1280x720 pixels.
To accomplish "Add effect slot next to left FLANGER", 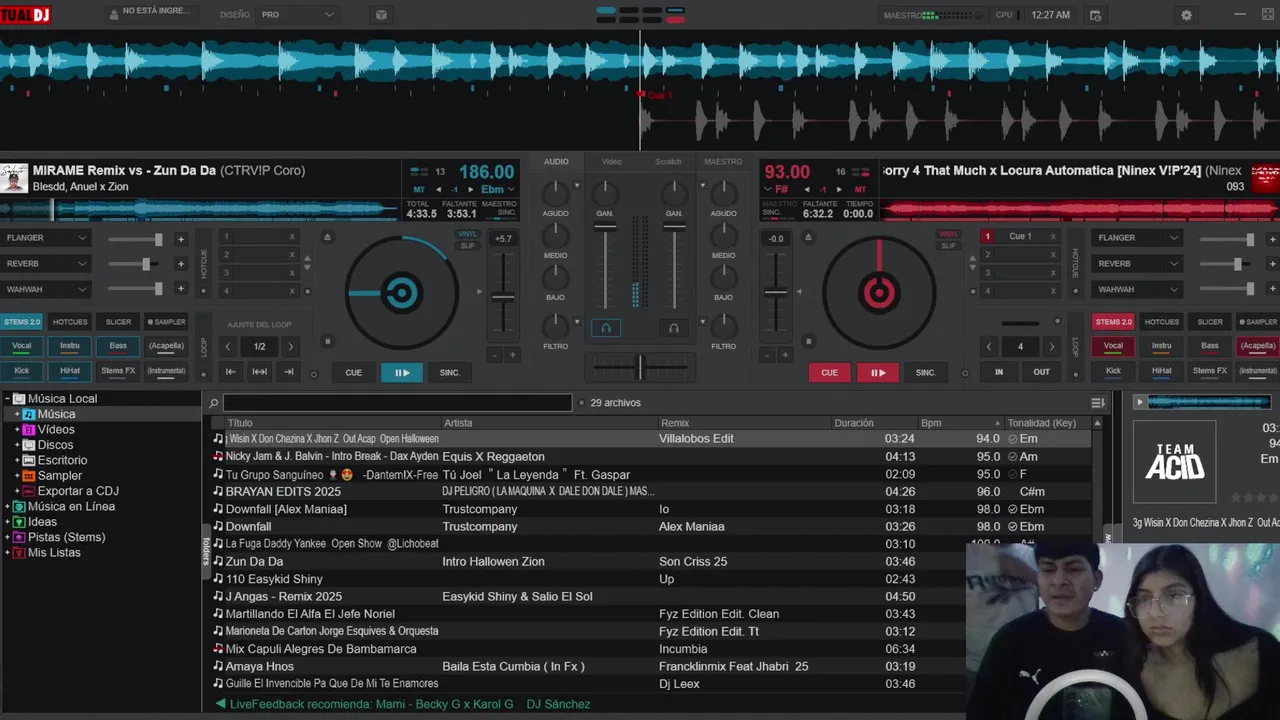I will (181, 239).
